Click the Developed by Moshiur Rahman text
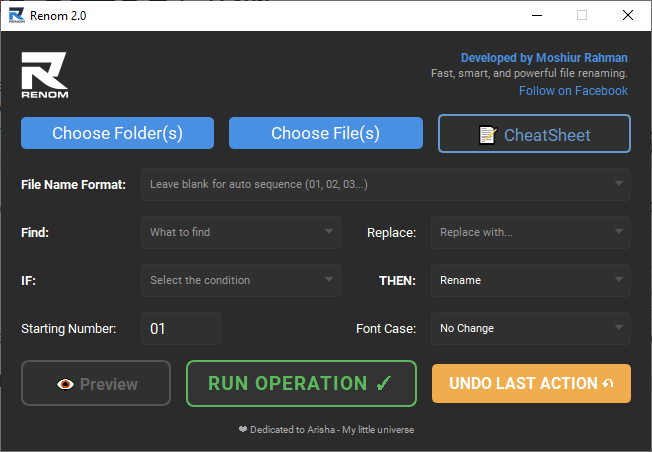The height and width of the screenshot is (452, 652). [544, 58]
